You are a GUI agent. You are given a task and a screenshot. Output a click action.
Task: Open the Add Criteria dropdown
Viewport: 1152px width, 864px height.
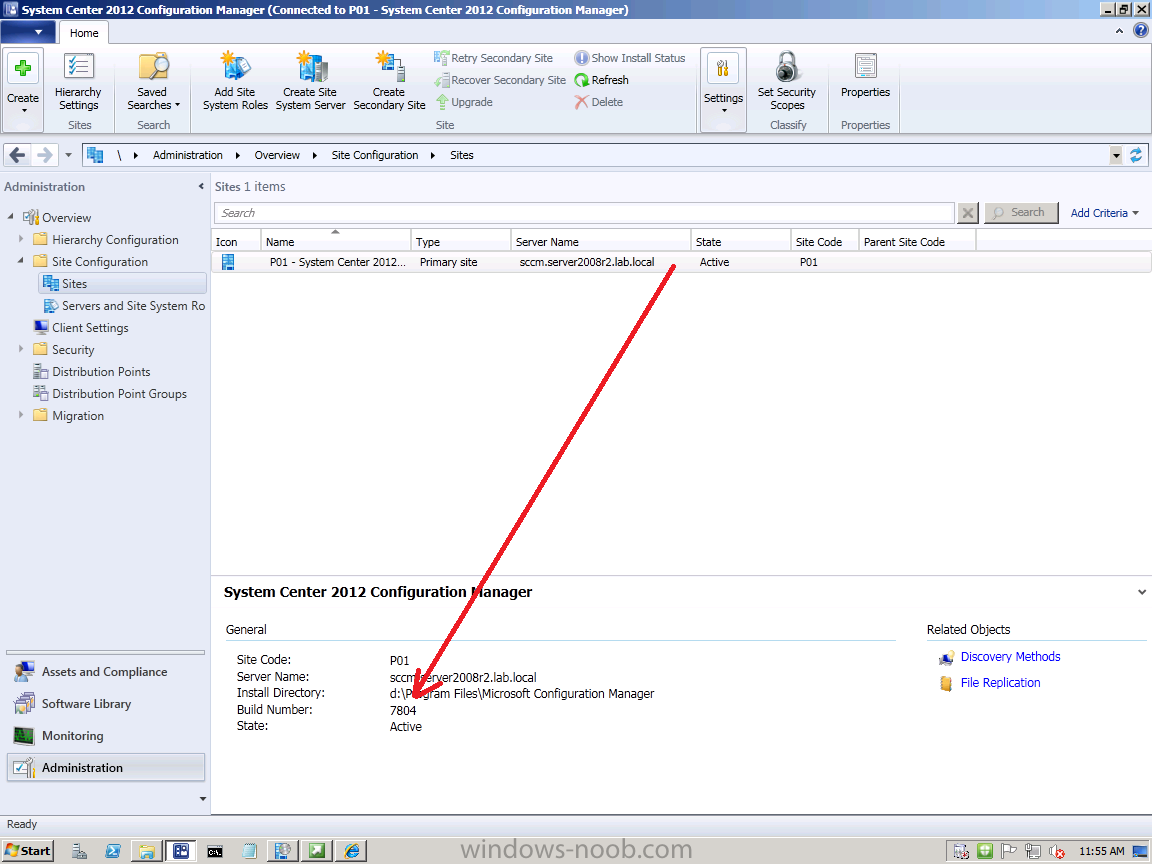pos(1104,213)
